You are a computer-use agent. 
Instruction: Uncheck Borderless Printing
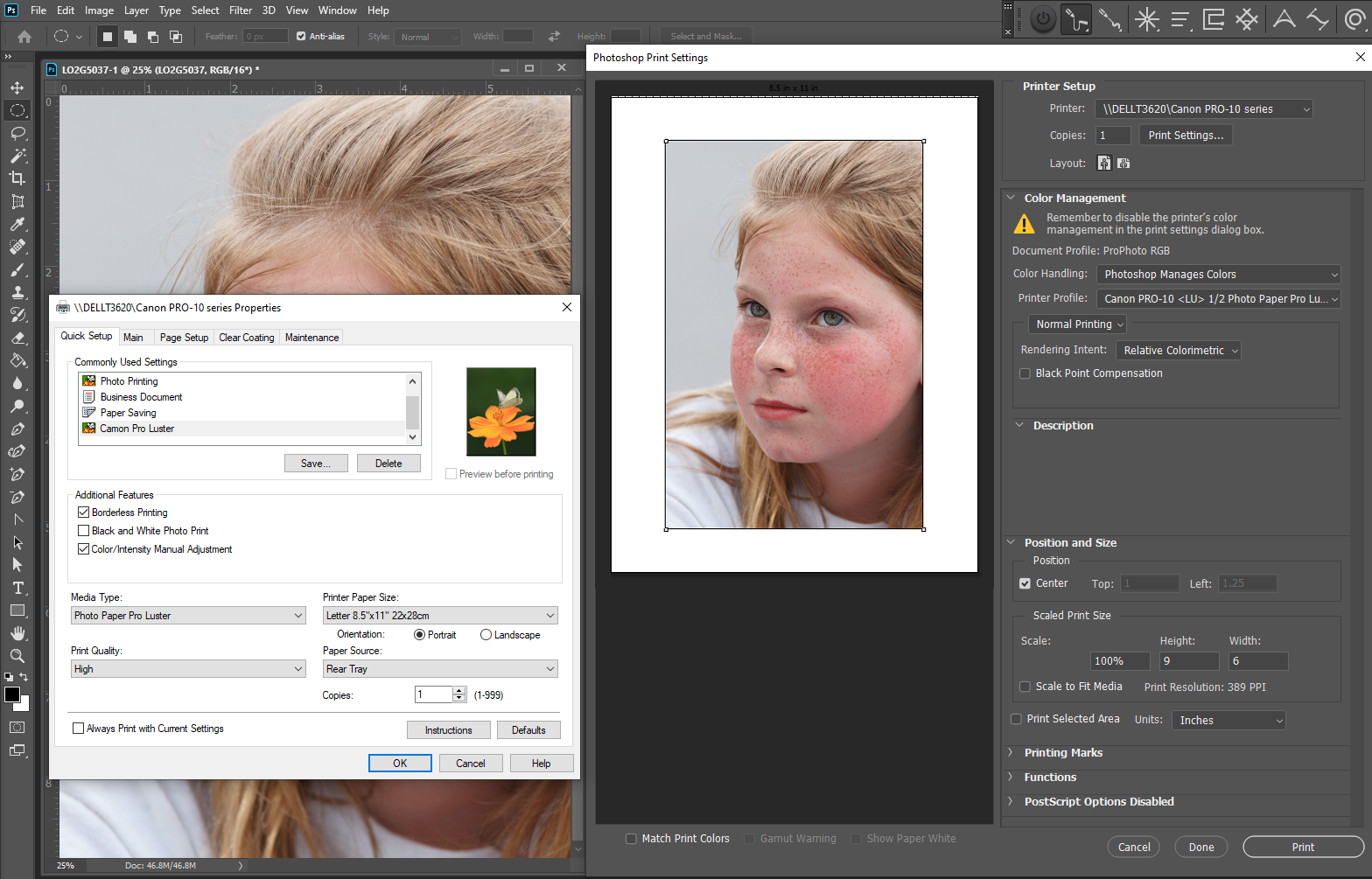click(x=84, y=513)
